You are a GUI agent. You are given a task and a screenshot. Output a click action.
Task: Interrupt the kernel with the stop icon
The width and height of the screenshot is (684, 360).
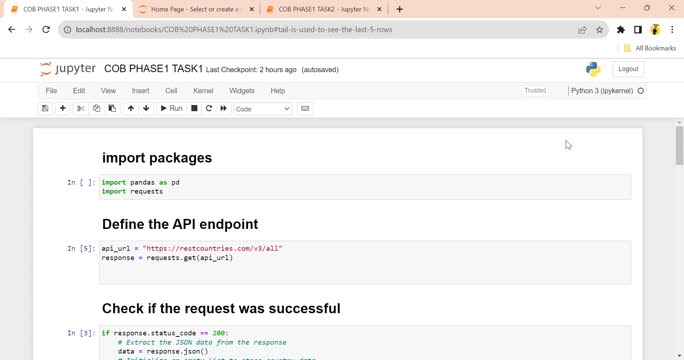[194, 108]
